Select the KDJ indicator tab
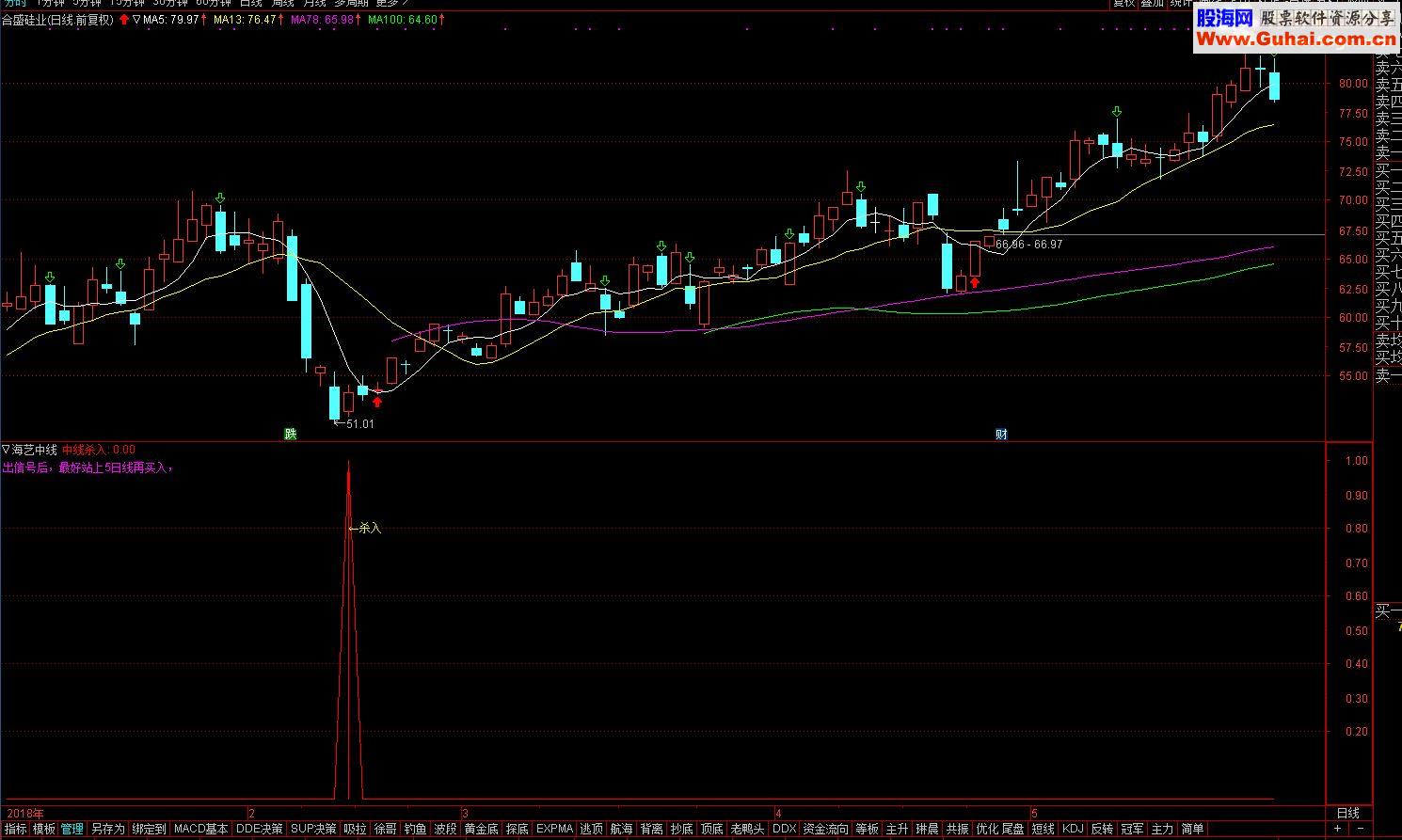1402x840 pixels. pyautogui.click(x=1073, y=829)
